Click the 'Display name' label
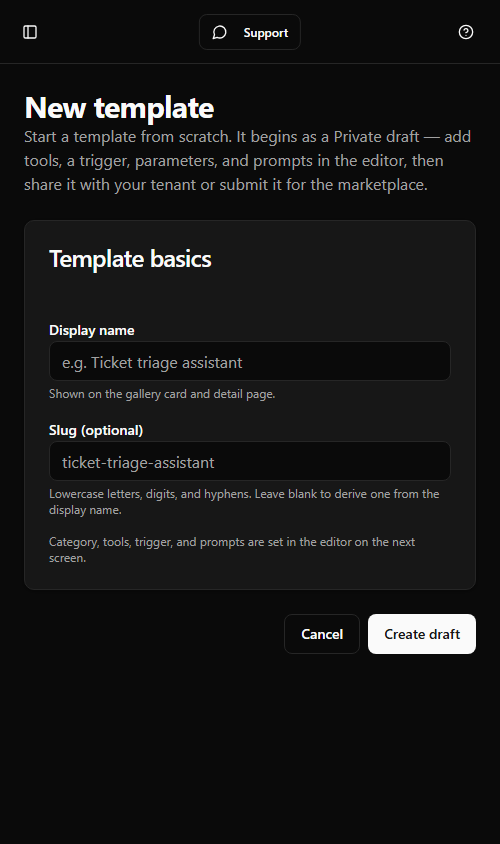 [x=91, y=330]
